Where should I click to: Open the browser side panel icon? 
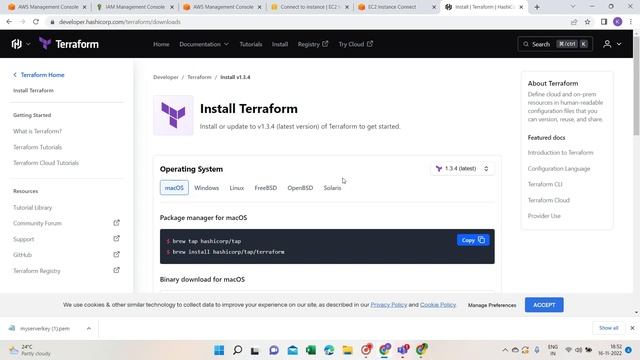point(604,22)
